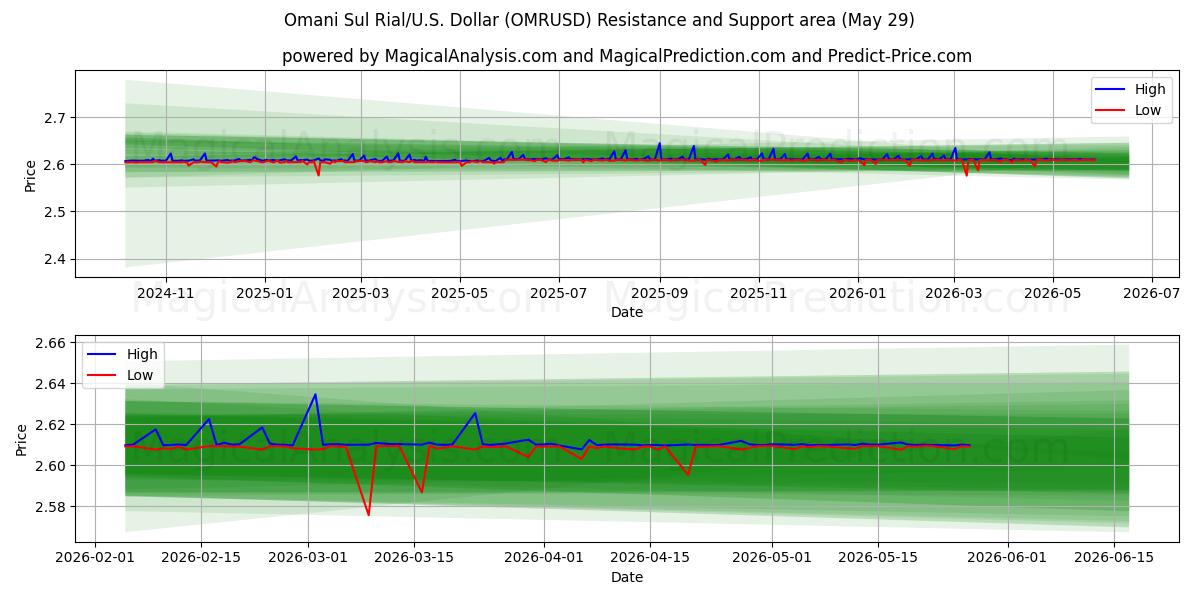
Task: Click the 2.7 price tick, upper chart
Action: (x=56, y=118)
